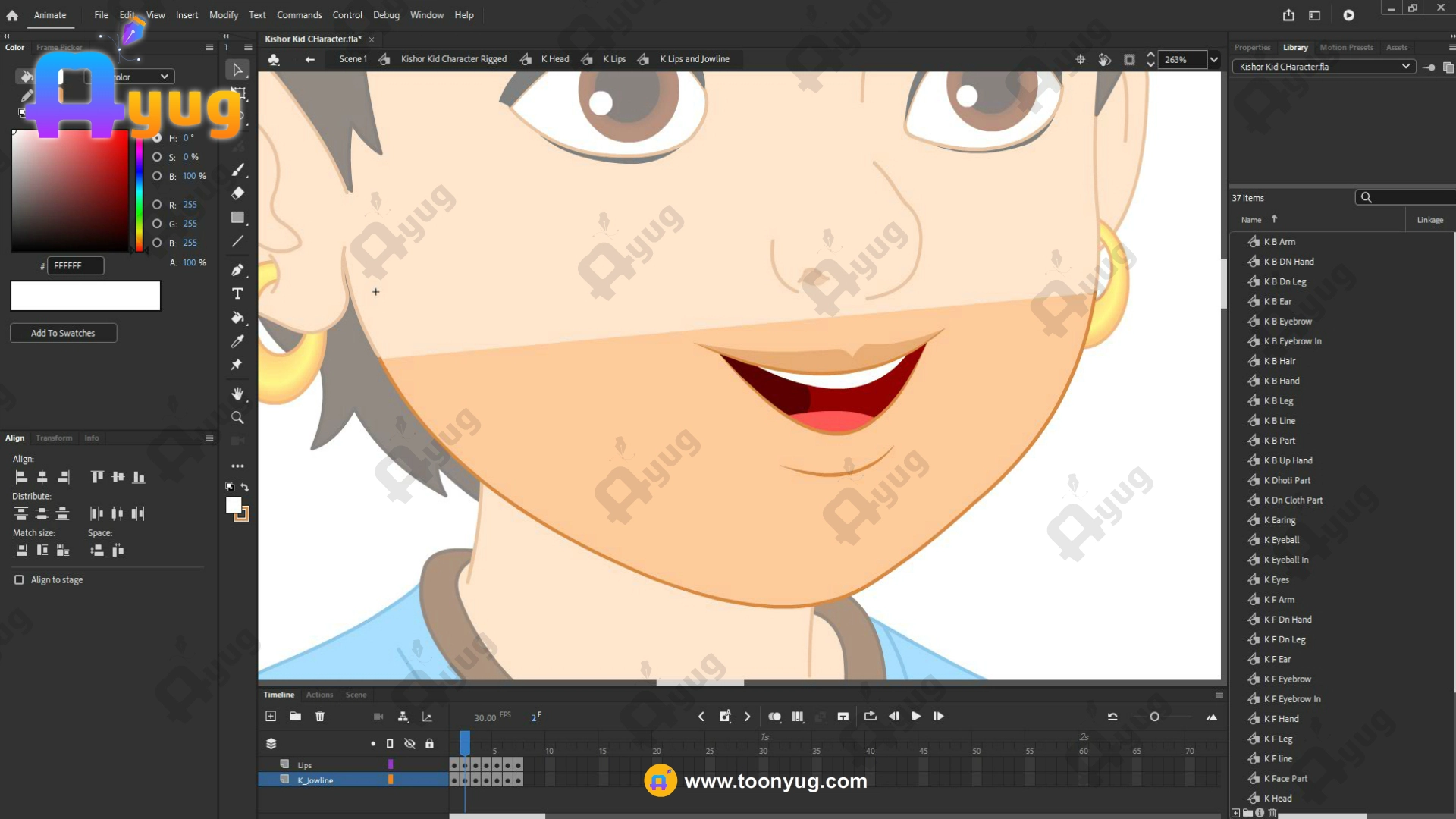Open the stage zoom percentage dropdown

click(x=1214, y=60)
